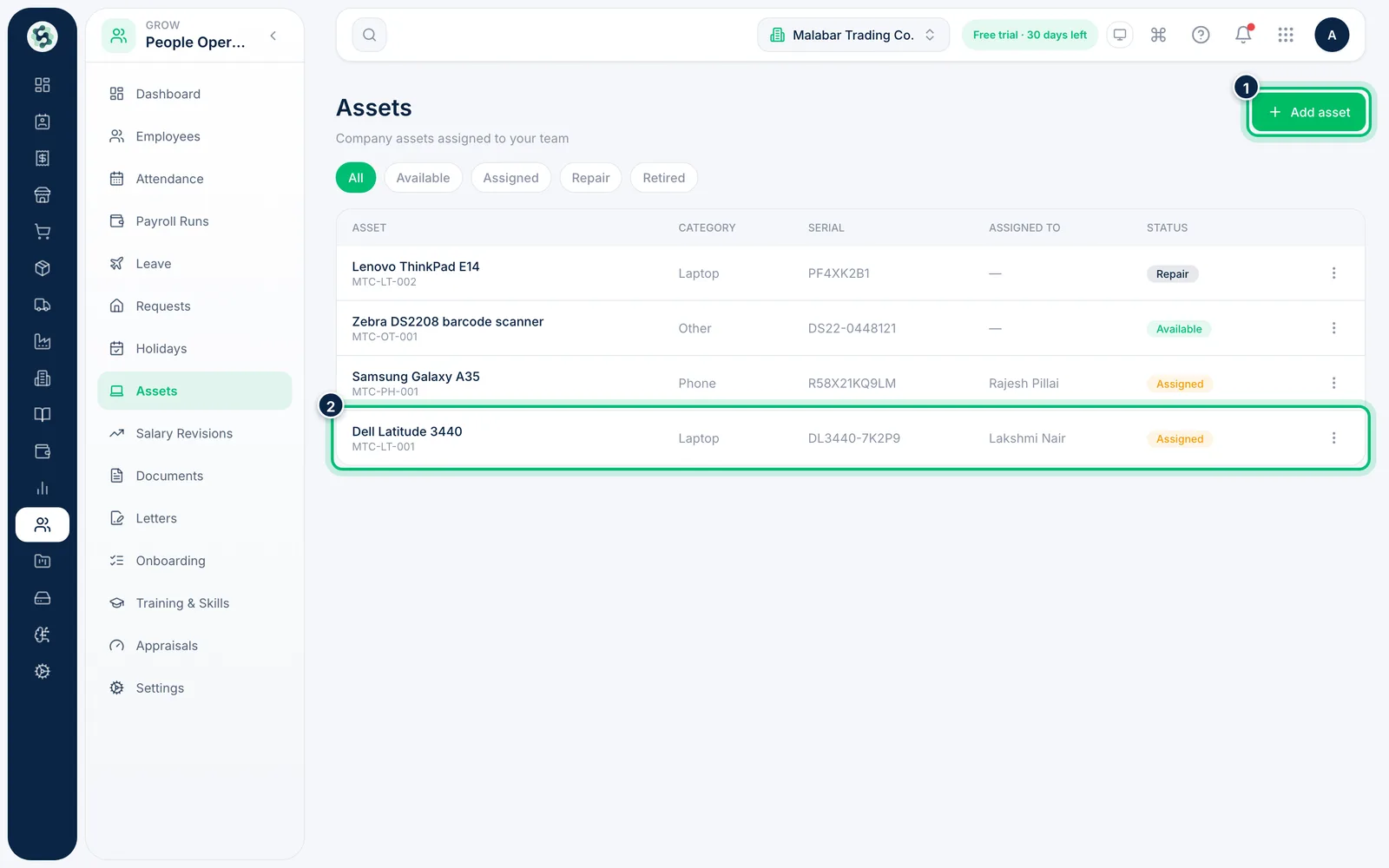
Task: Click the Repair status badge on ThinkPad row
Action: tap(1172, 274)
